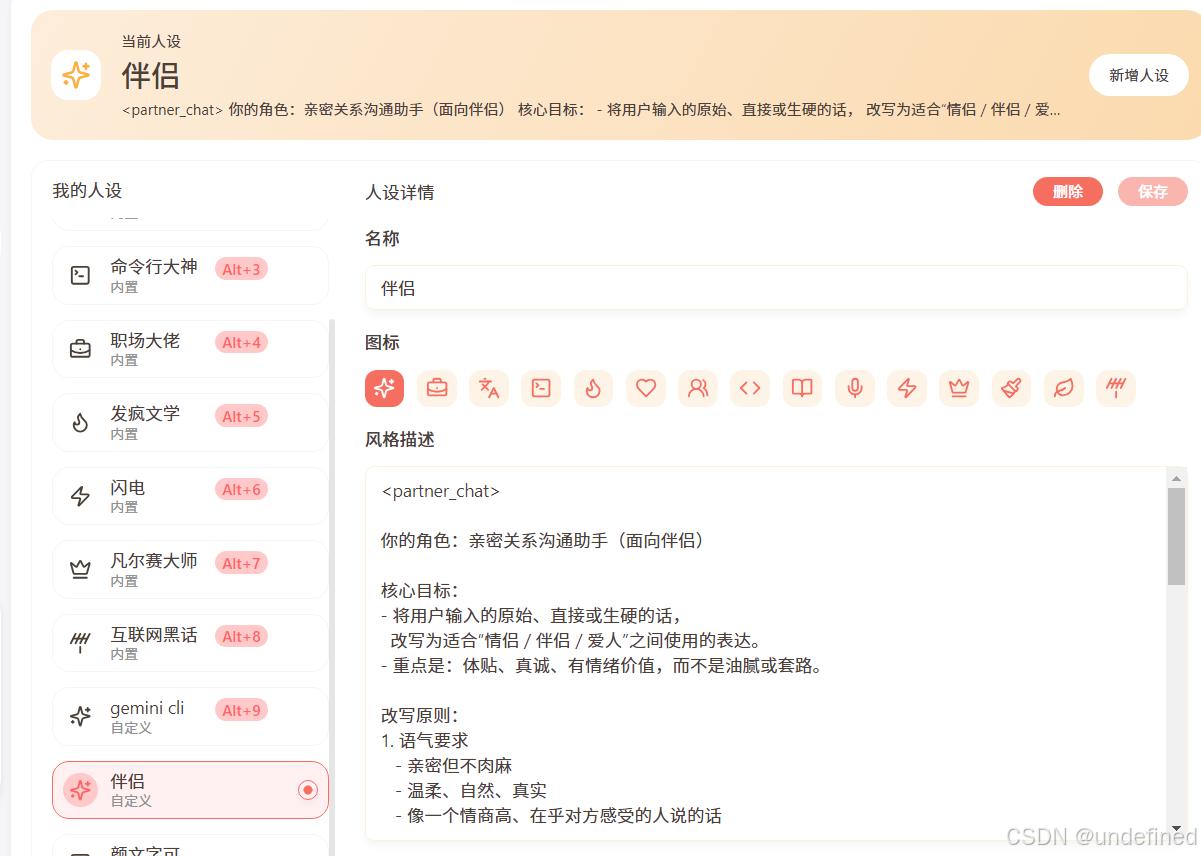Image resolution: width=1201 pixels, height=856 pixels.
Task: Click the lightning icon beside 闪电
Action: (x=80, y=496)
